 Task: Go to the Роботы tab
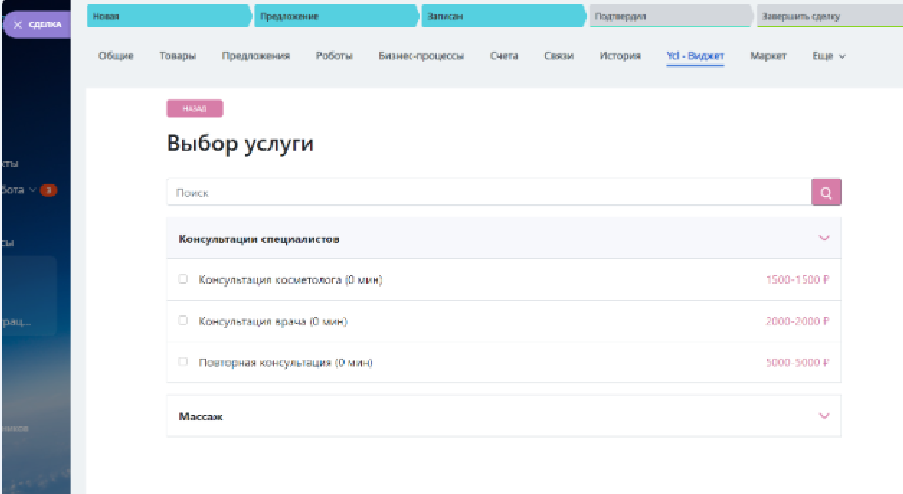334,56
